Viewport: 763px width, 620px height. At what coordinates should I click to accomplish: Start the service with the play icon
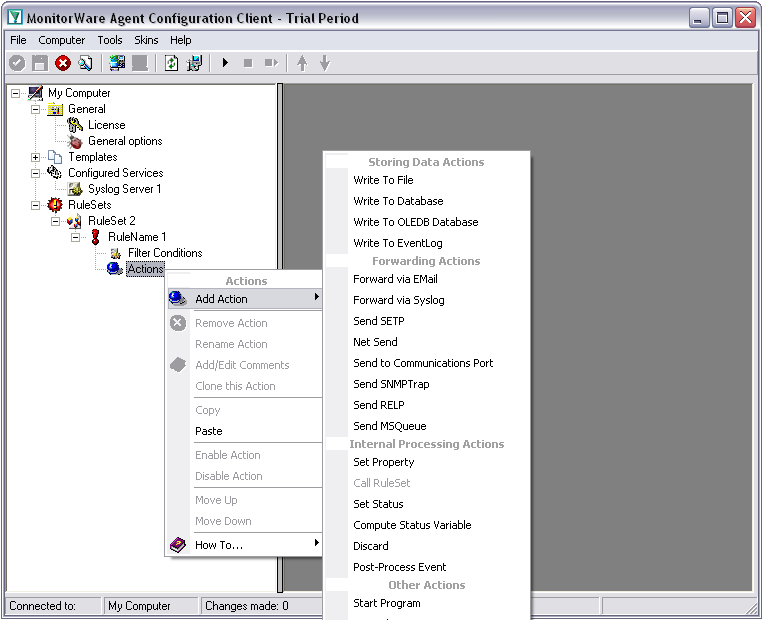click(x=225, y=63)
